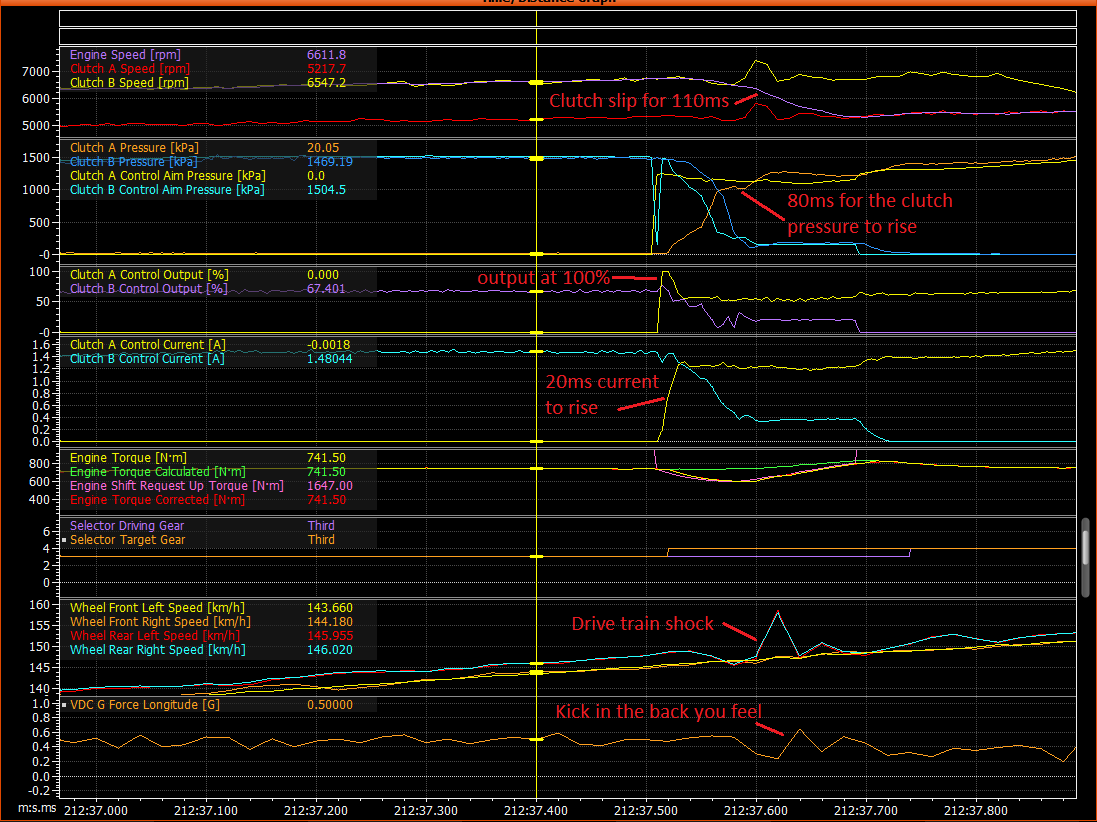Viewport: 1097px width, 822px height.
Task: Click the 212:37.400 time axis label
Action: pos(537,806)
